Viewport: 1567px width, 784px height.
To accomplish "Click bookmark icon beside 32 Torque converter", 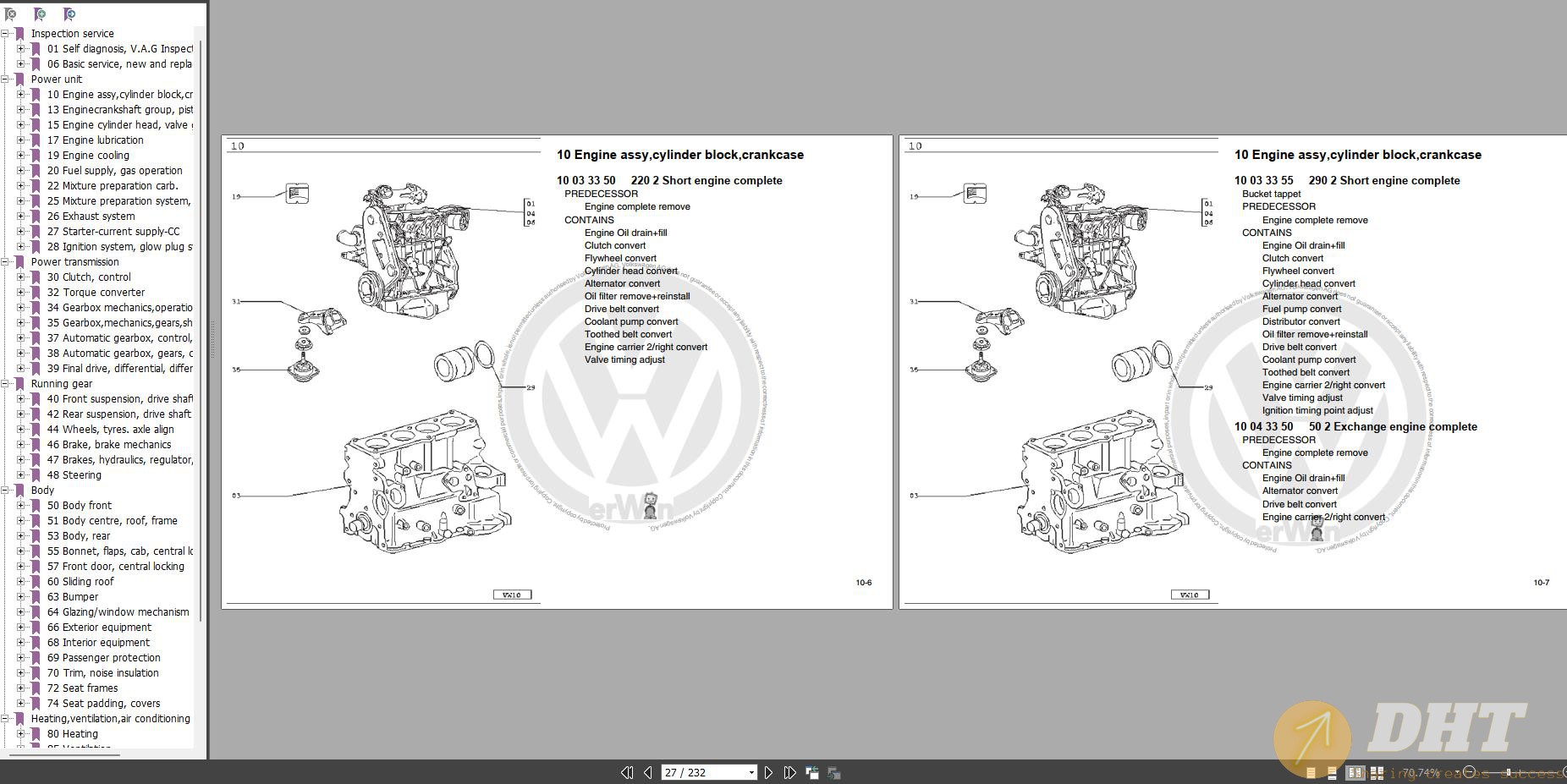I will pos(36,293).
